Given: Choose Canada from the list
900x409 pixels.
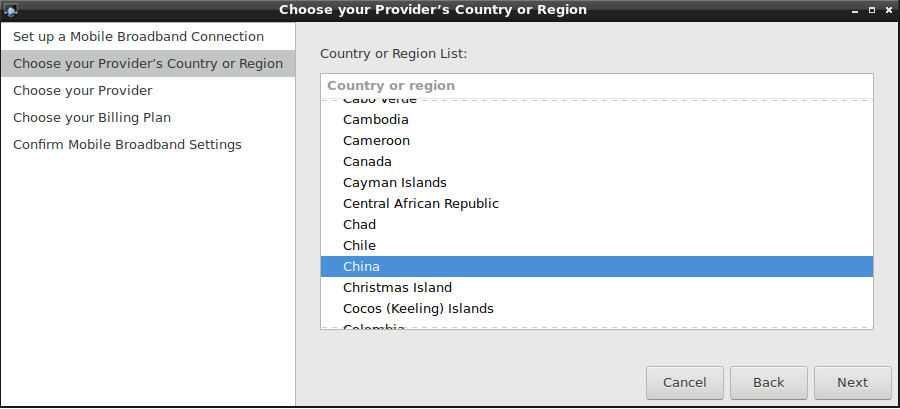Looking at the screenshot, I should pos(367,162).
